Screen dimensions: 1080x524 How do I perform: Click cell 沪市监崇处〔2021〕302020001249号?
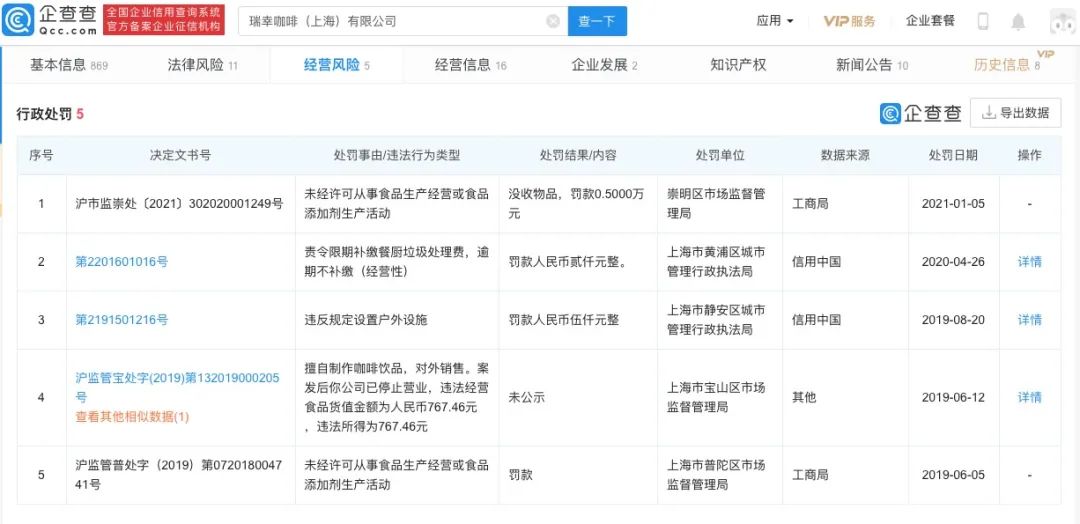coord(179,204)
